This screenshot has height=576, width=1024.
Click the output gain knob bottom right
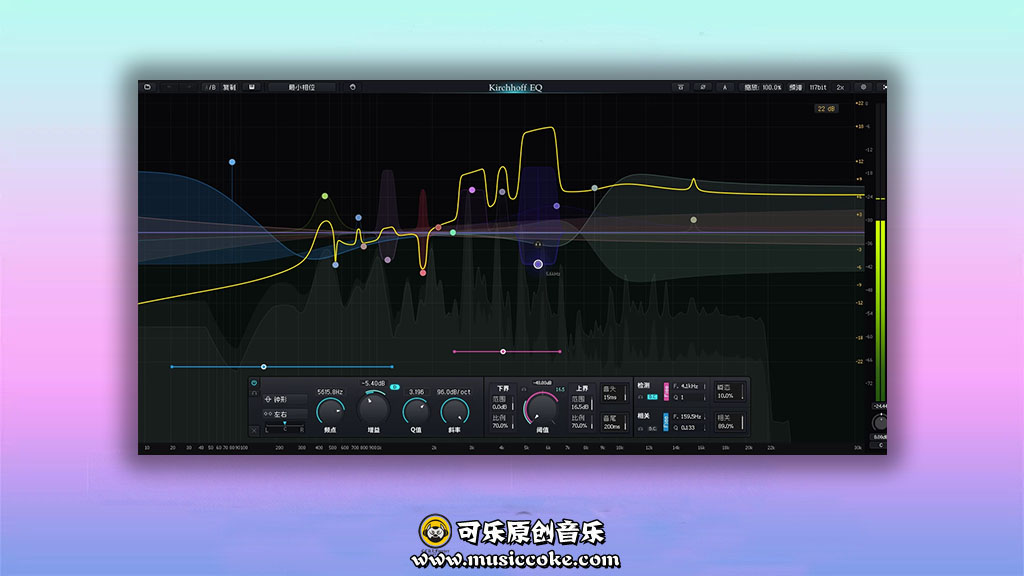click(x=880, y=423)
